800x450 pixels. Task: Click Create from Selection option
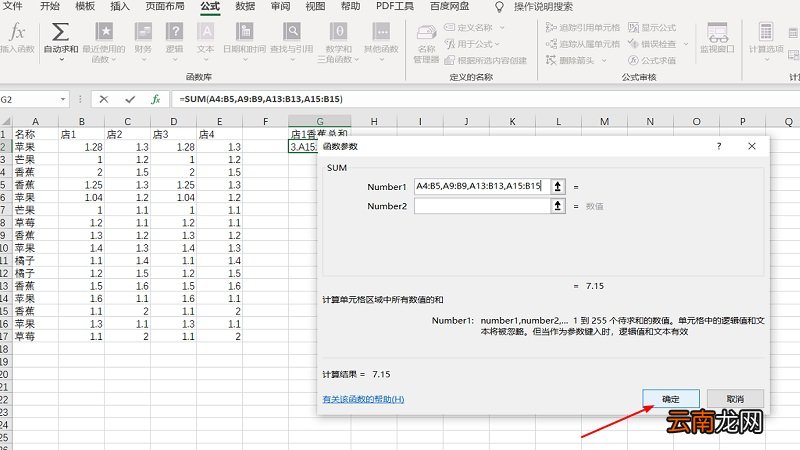point(485,60)
